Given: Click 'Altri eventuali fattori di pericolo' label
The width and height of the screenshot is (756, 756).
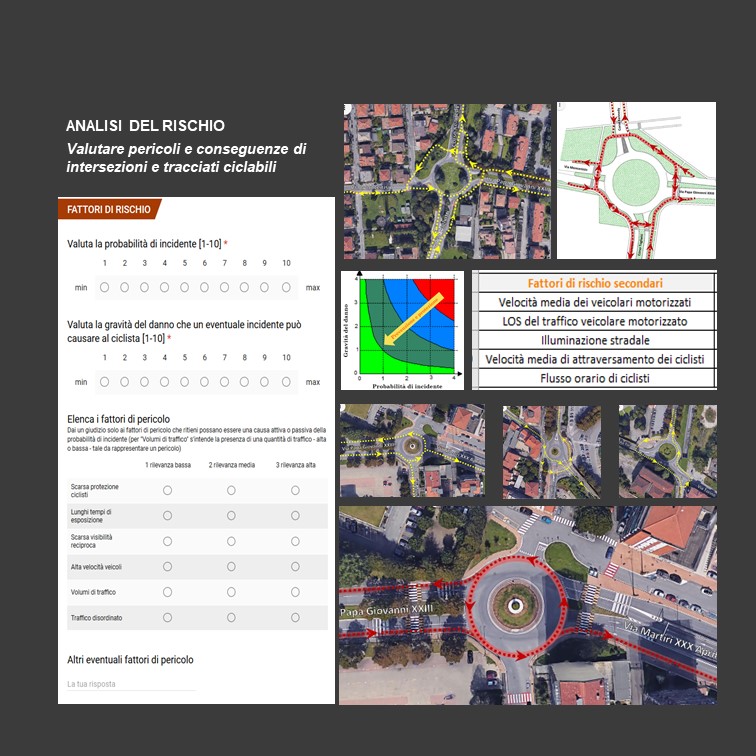Looking at the screenshot, I should 130,660.
